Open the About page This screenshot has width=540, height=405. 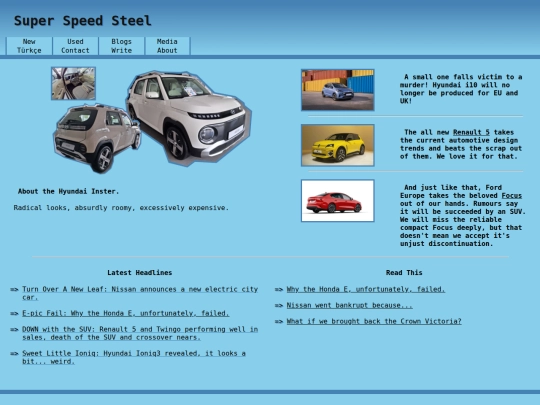pos(167,50)
